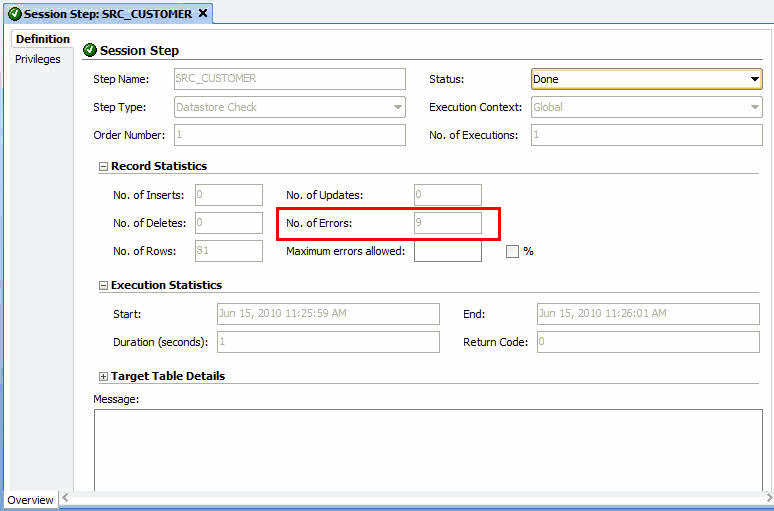Screen dimensions: 774x511
Task: Select the Definition tab
Action: click(42, 39)
